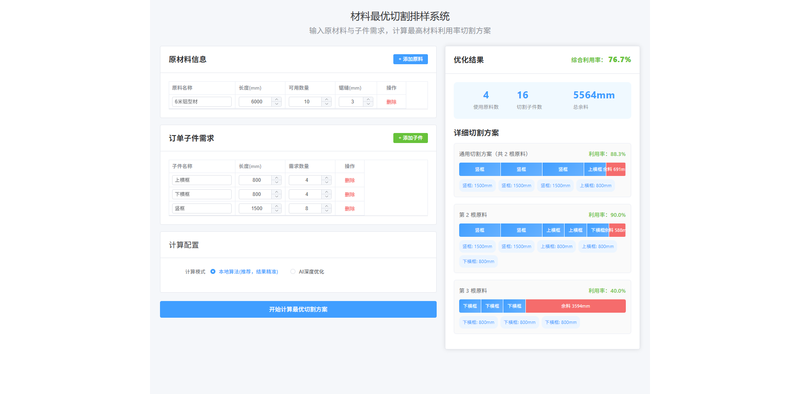Increase the 上横框 required quantity with the up arrow
The height and width of the screenshot is (394, 800).
tap(327, 178)
